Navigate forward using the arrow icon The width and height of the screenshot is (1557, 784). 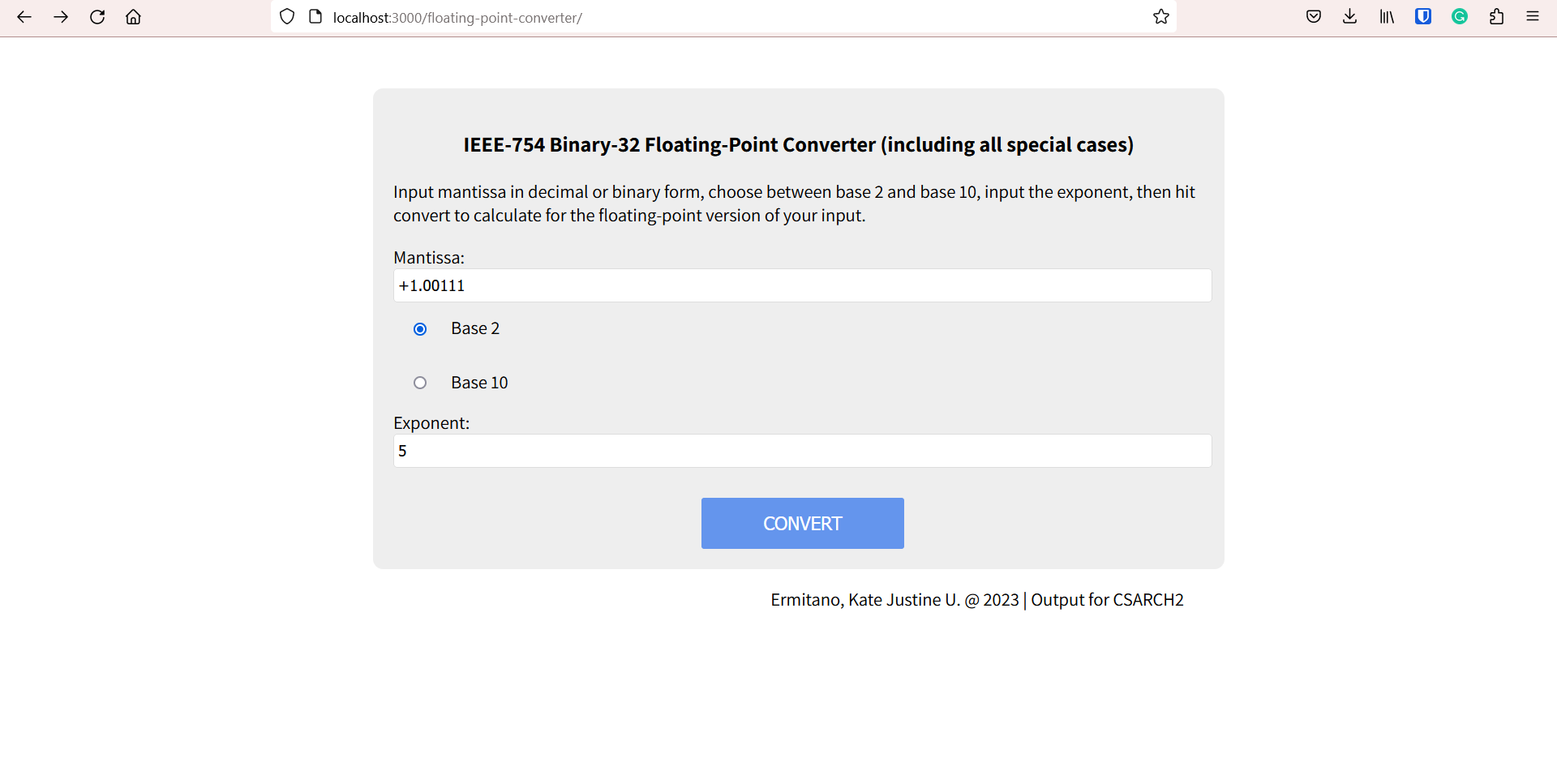click(x=61, y=16)
